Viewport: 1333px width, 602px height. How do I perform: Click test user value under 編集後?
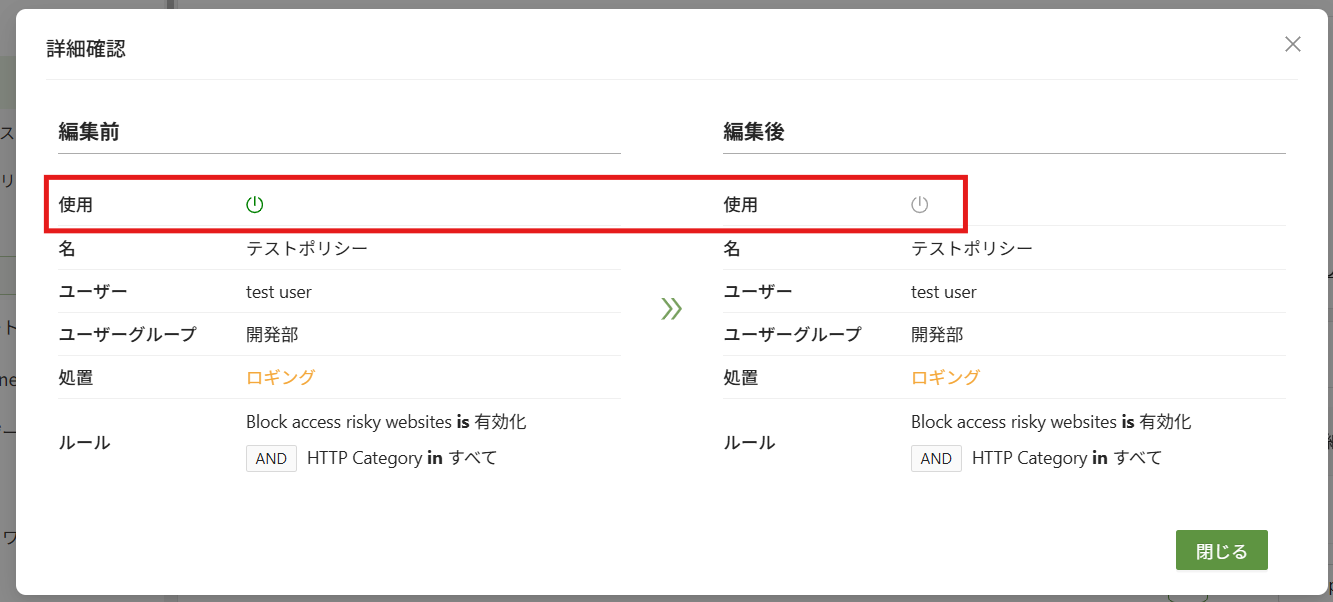tap(944, 292)
